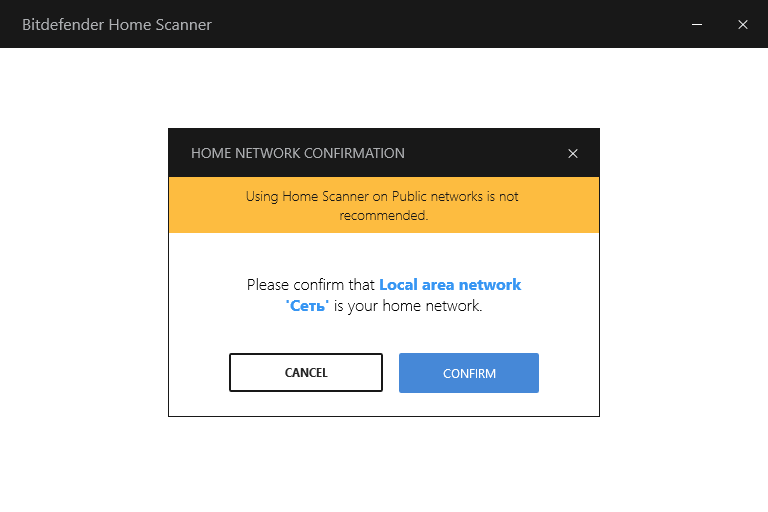The image size is (768, 512).
Task: Click the 'is your home network.' text
Action: point(408,306)
